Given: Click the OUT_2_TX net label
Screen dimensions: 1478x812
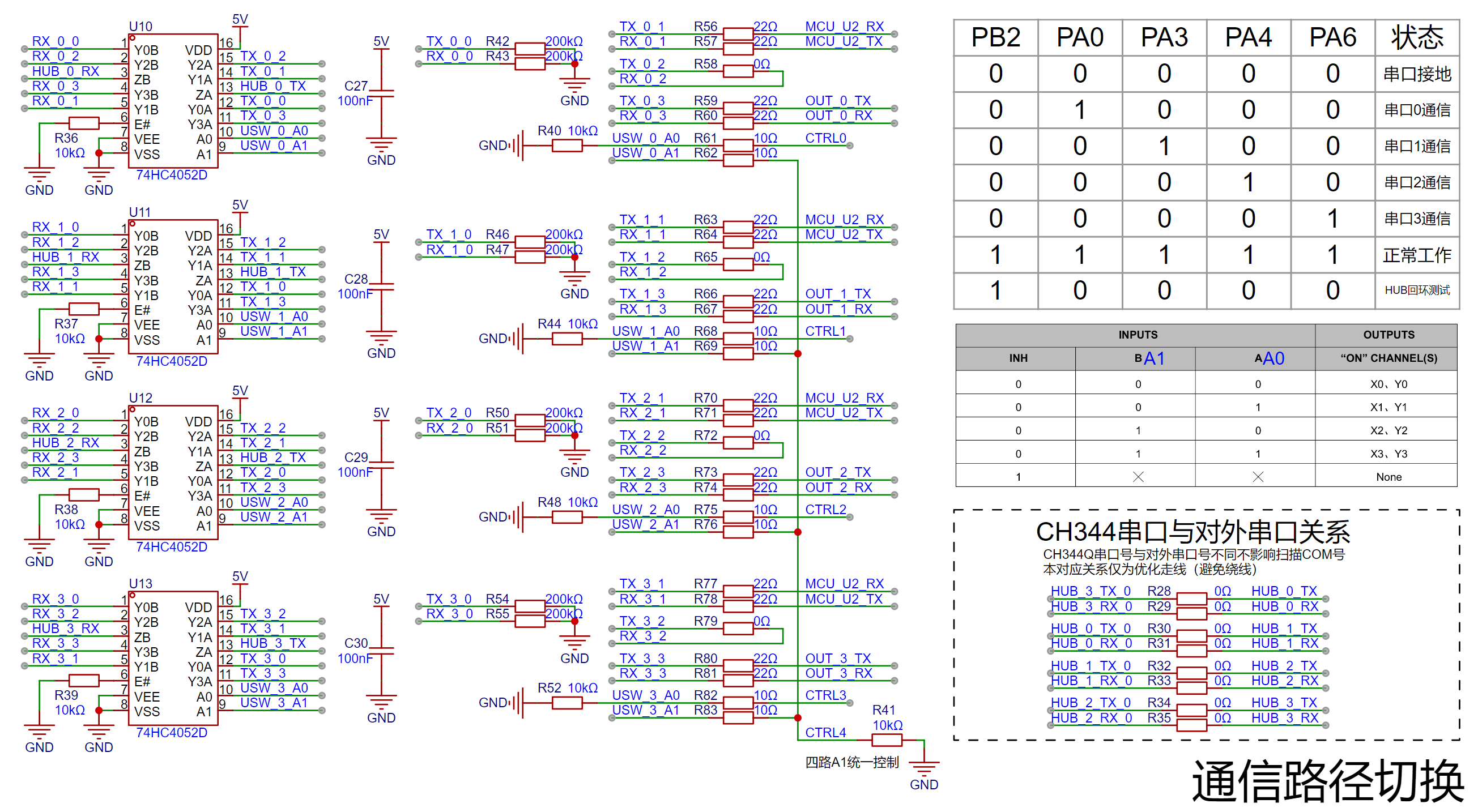Looking at the screenshot, I should pos(838,472).
